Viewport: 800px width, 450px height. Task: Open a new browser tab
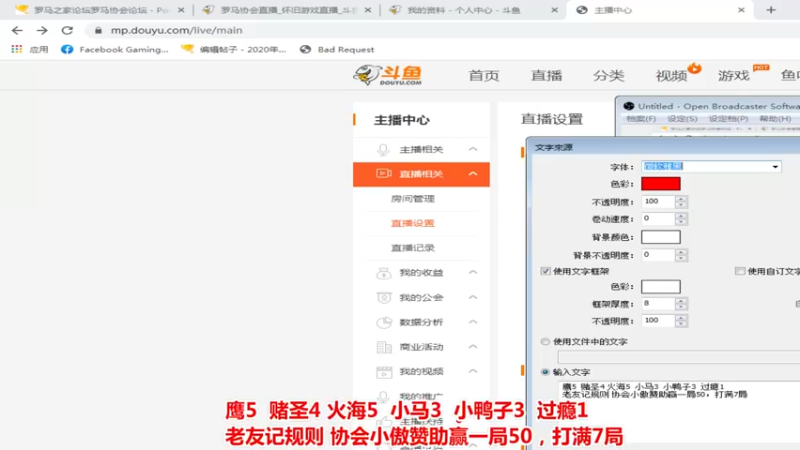tap(771, 10)
